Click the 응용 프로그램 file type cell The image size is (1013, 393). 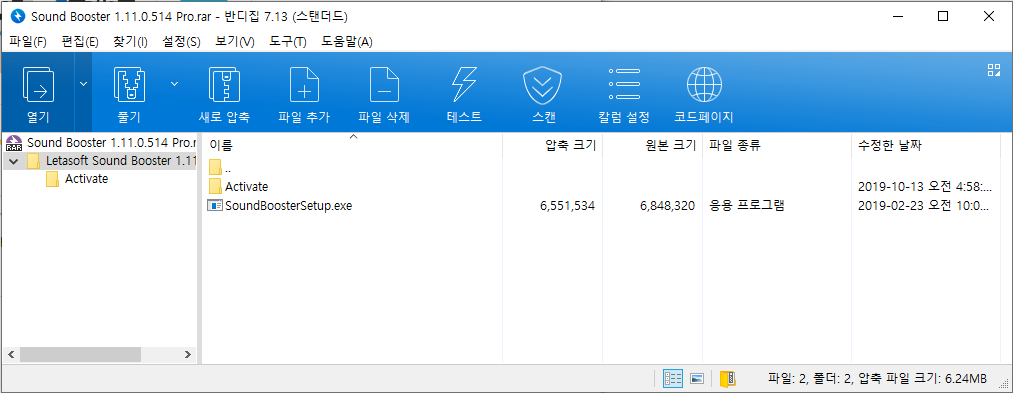[747, 206]
